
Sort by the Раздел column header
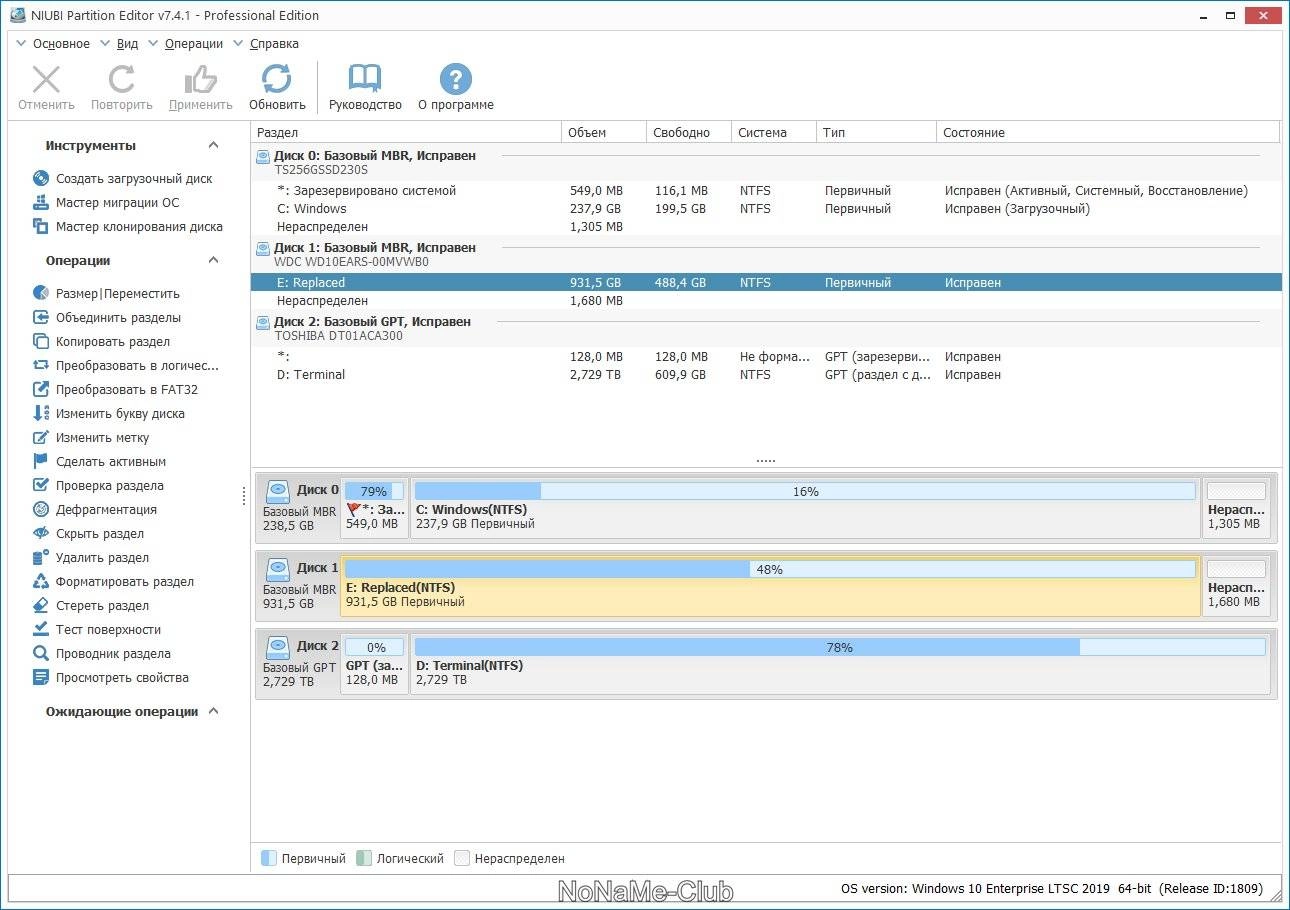tap(406, 132)
